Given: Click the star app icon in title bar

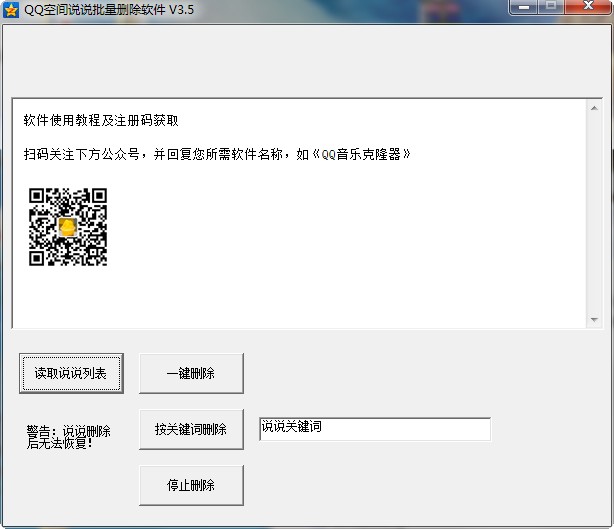Looking at the screenshot, I should pos(12,11).
